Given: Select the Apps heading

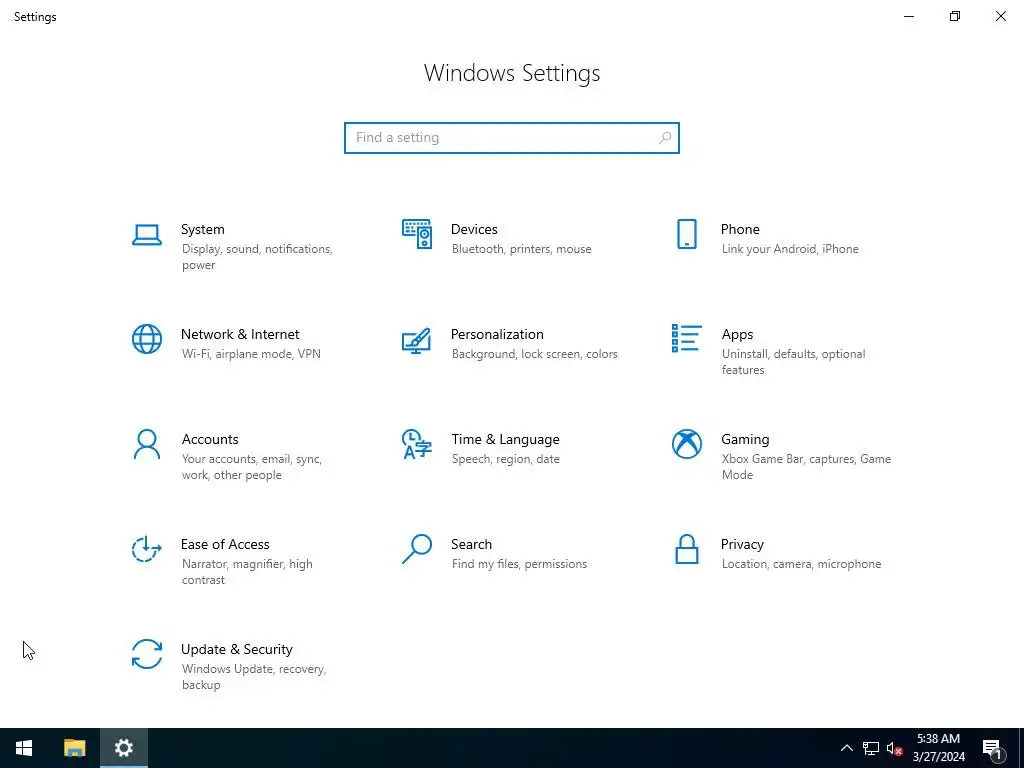Looking at the screenshot, I should [737, 334].
